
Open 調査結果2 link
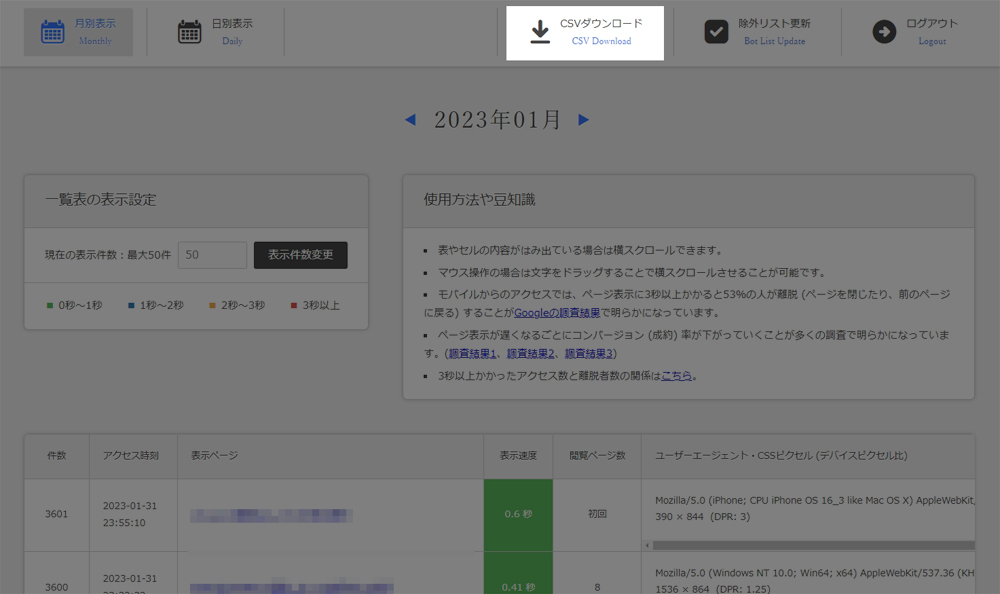pyautogui.click(x=531, y=353)
